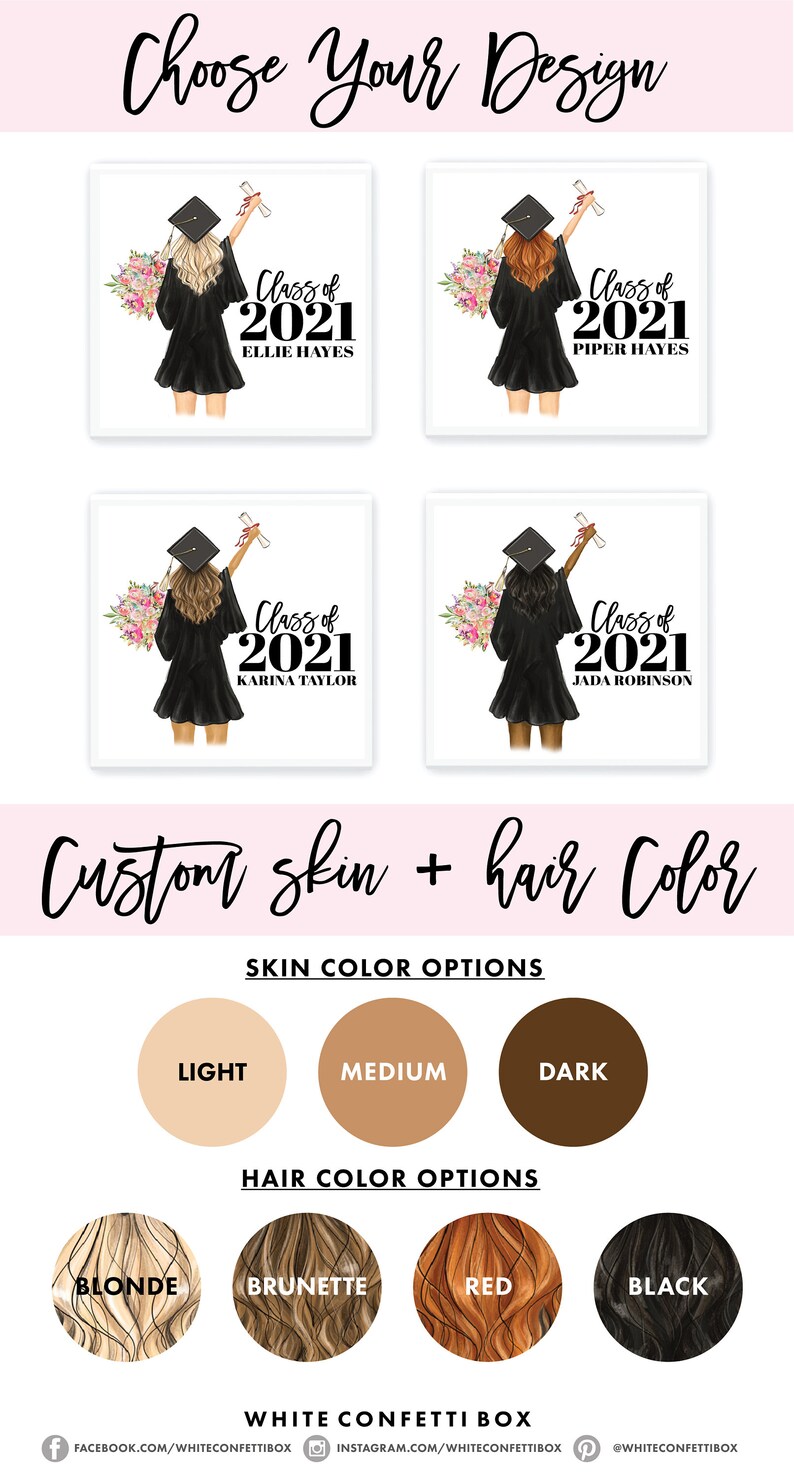Image resolution: width=794 pixels, height=1478 pixels.
Task: Click the White Confetti Box brand name
Action: (x=388, y=1418)
